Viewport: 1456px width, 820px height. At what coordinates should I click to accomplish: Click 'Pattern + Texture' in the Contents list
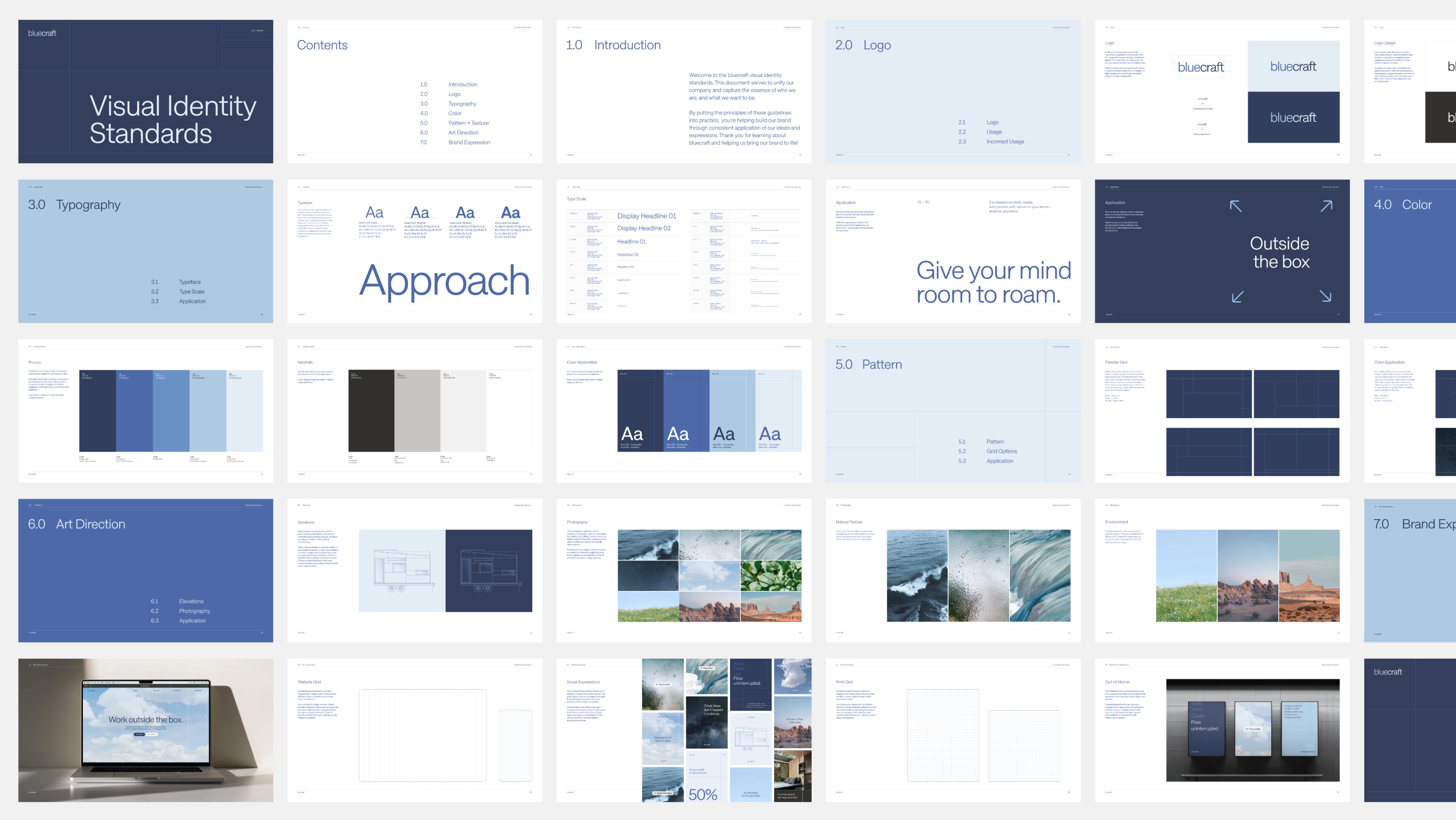[468, 123]
